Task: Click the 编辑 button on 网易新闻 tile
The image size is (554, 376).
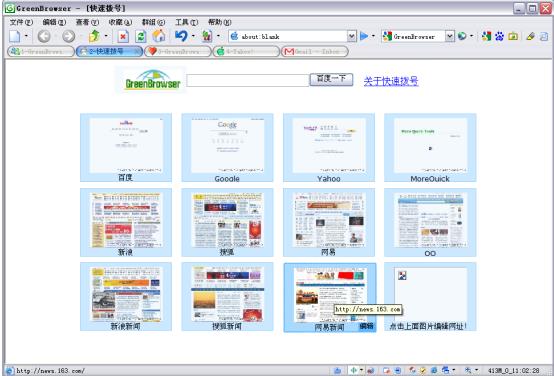Action: pyautogui.click(x=366, y=326)
